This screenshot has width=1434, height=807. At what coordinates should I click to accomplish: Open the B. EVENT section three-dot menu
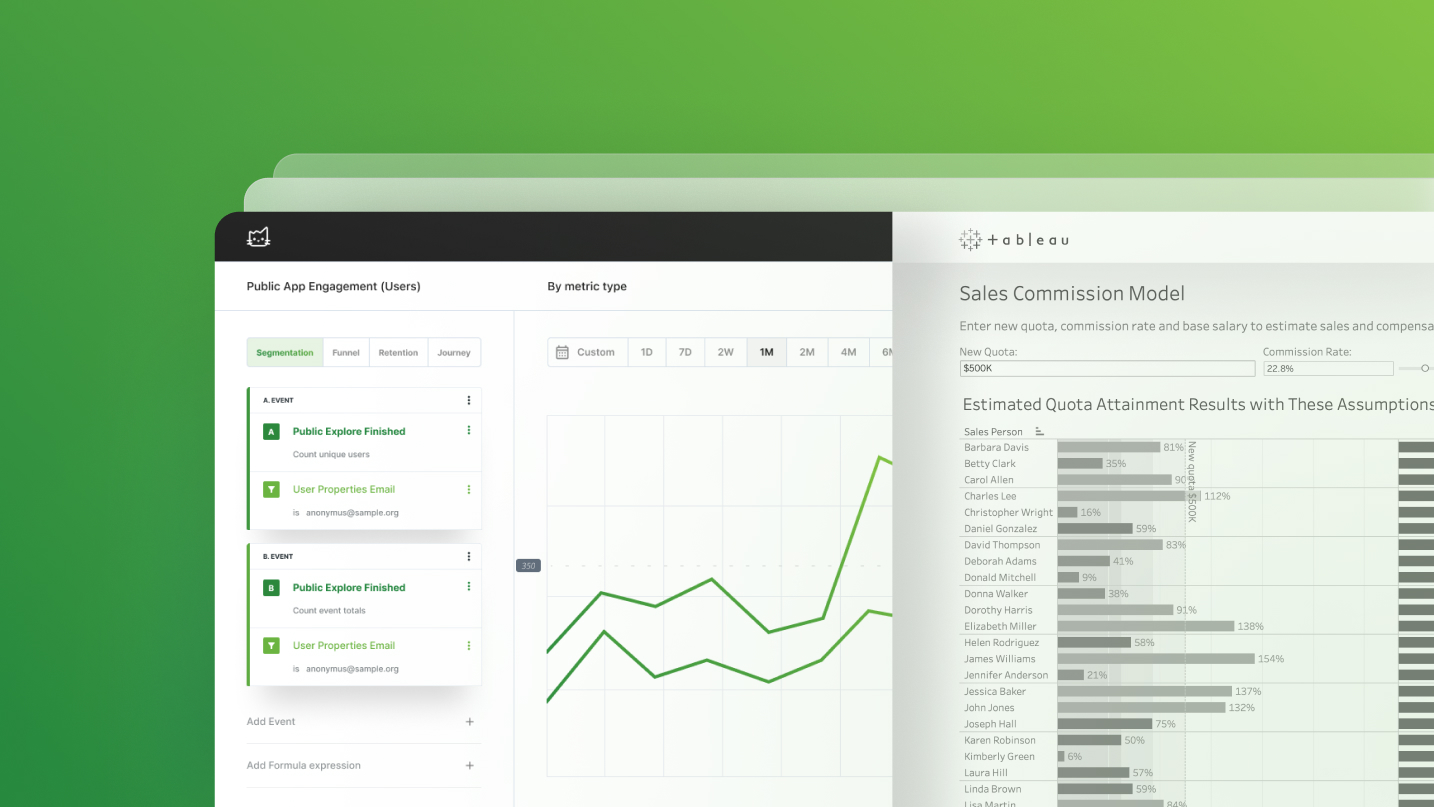click(468, 556)
